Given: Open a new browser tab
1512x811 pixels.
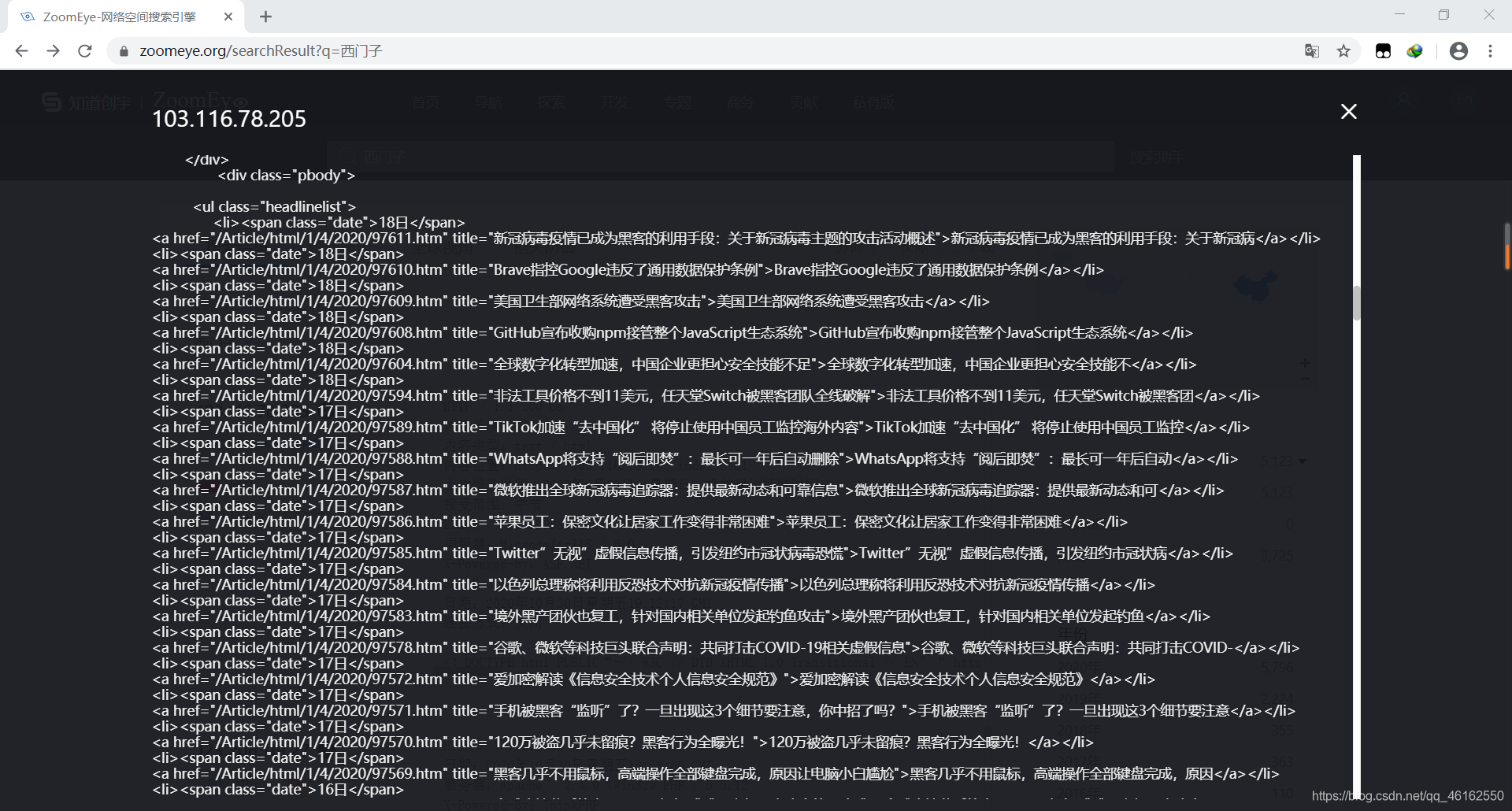Looking at the screenshot, I should [265, 17].
